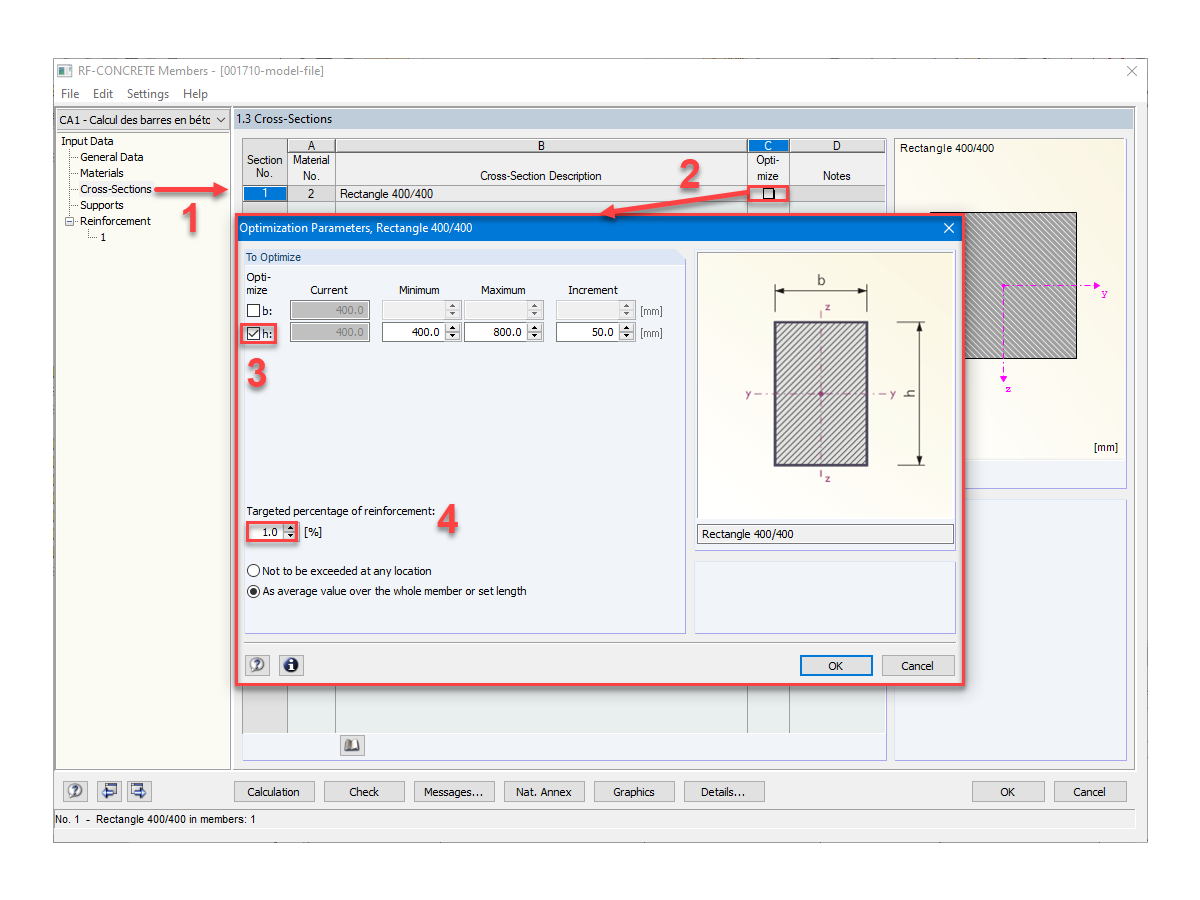Click Cancel in the main module window

1090,792
